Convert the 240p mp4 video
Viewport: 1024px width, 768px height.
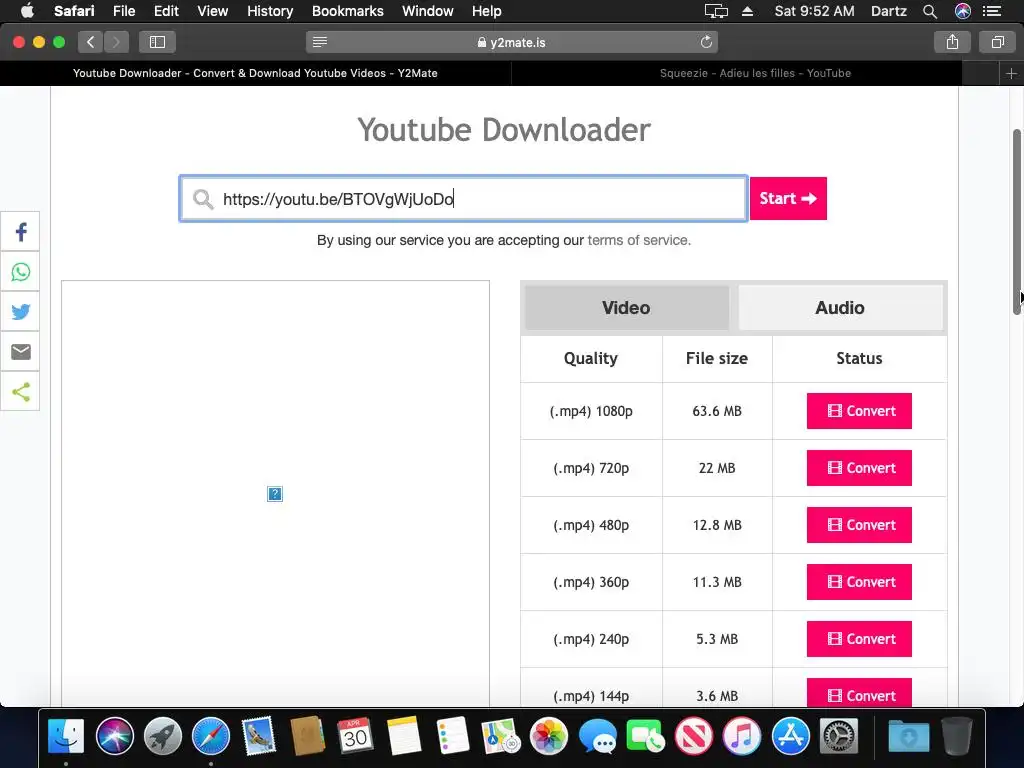tap(859, 639)
